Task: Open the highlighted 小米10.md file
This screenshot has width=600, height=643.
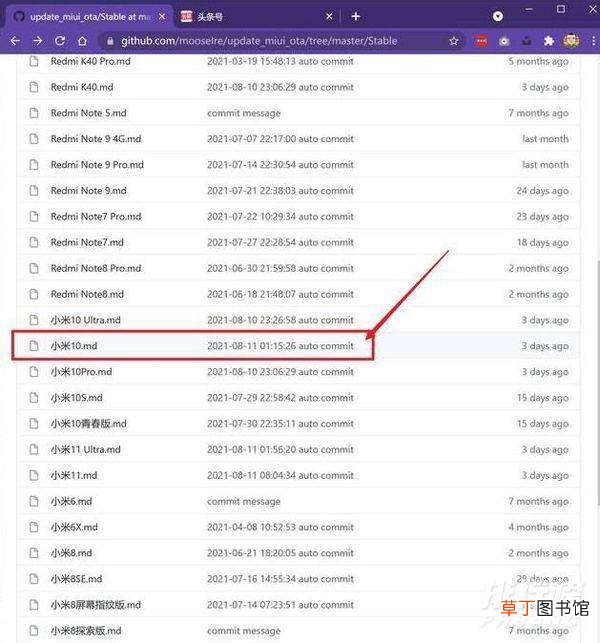Action: coord(74,346)
